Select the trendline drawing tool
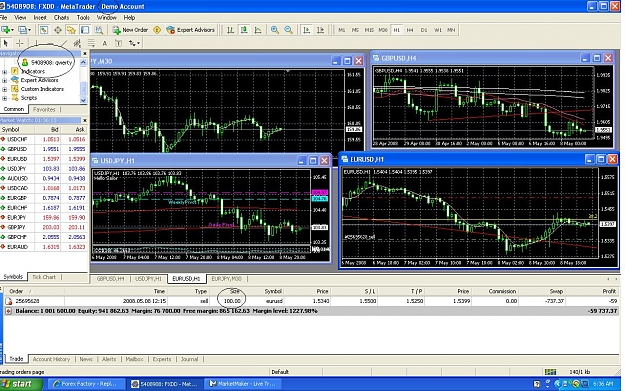The height and width of the screenshot is (391, 625). (x=63, y=43)
